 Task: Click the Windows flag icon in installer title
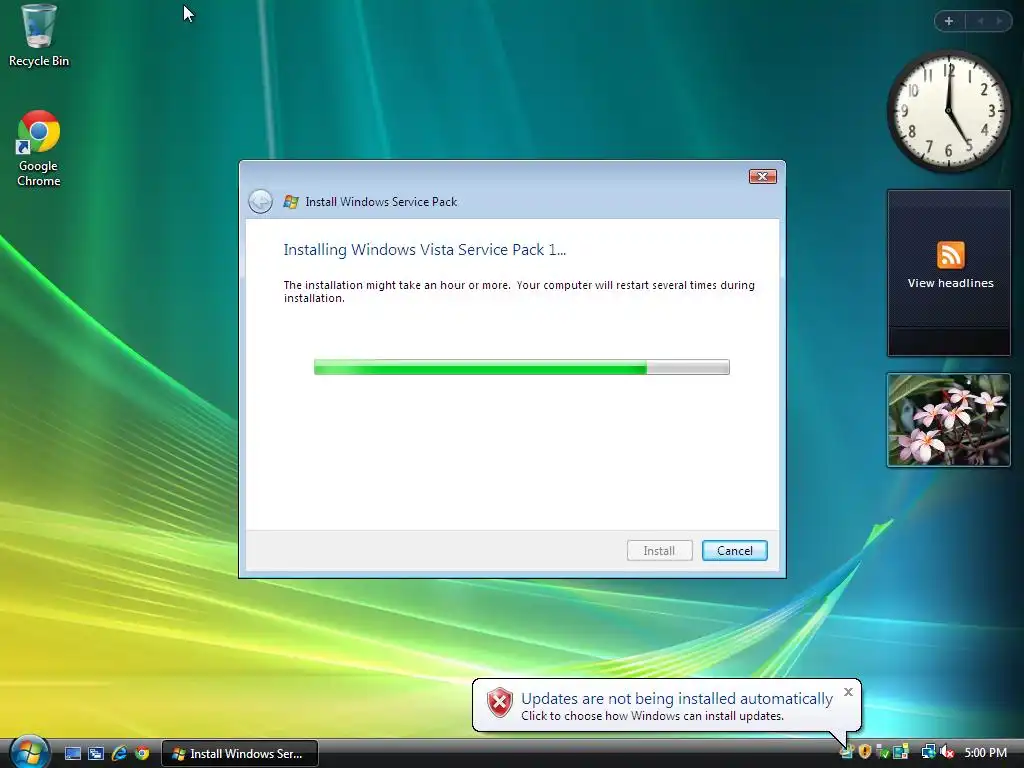(x=291, y=202)
